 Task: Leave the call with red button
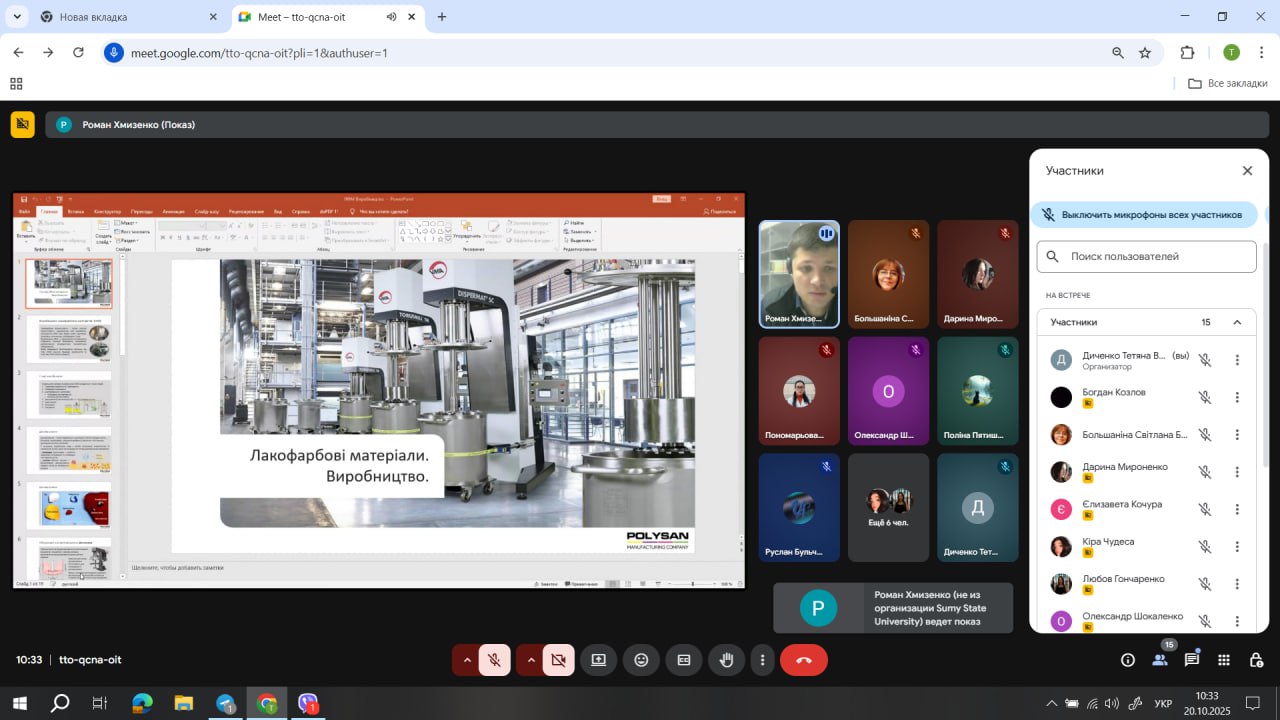[803, 660]
